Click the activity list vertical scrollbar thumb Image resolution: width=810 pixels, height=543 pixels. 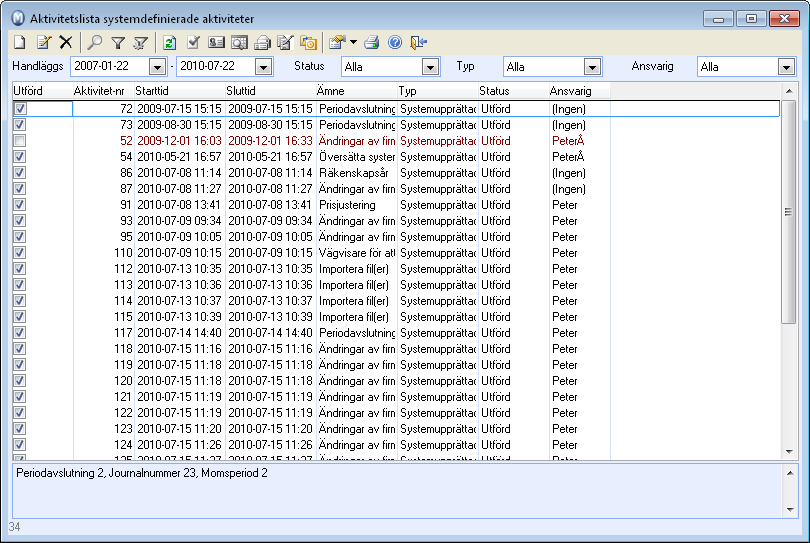click(x=789, y=212)
